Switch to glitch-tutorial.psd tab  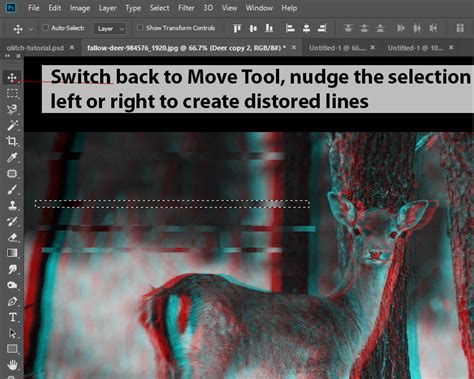click(x=35, y=48)
